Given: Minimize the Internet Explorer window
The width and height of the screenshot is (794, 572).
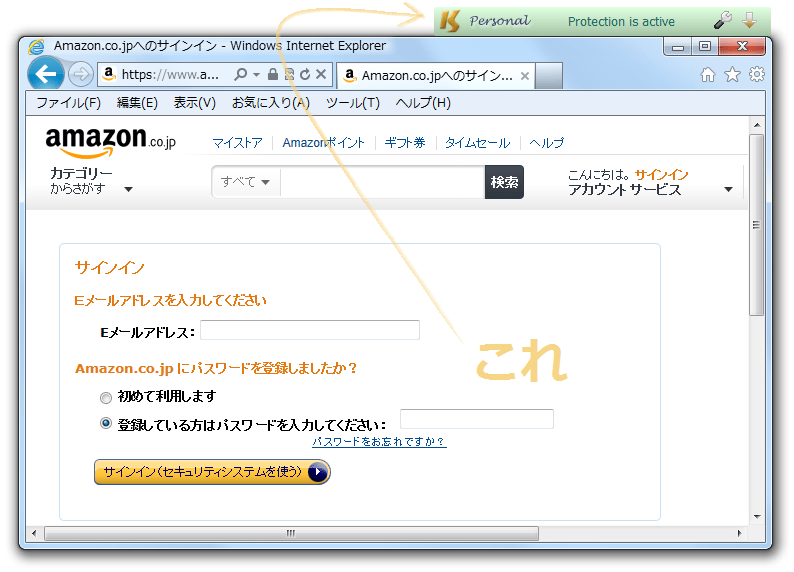Looking at the screenshot, I should 678,47.
